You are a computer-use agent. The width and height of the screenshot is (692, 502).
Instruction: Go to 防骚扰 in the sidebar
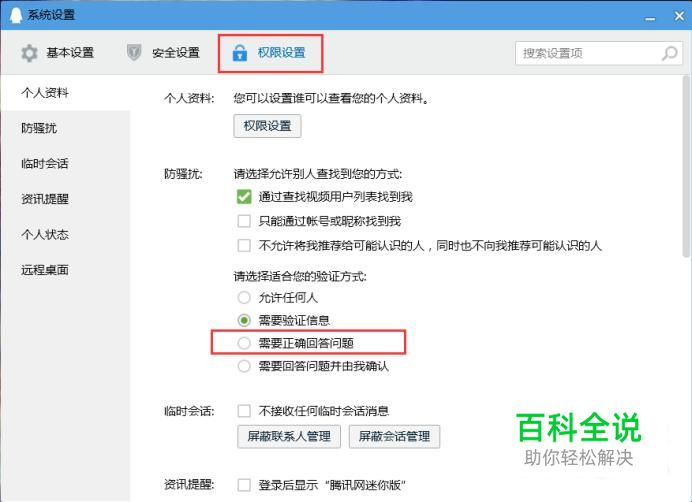(x=65, y=128)
